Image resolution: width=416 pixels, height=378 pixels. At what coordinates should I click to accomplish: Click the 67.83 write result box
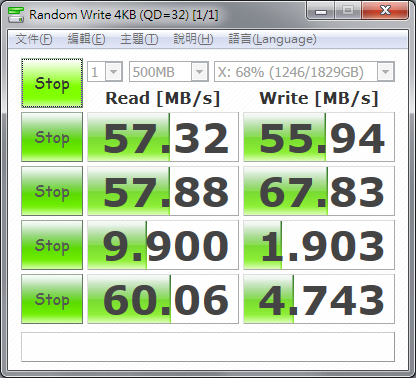(319, 191)
